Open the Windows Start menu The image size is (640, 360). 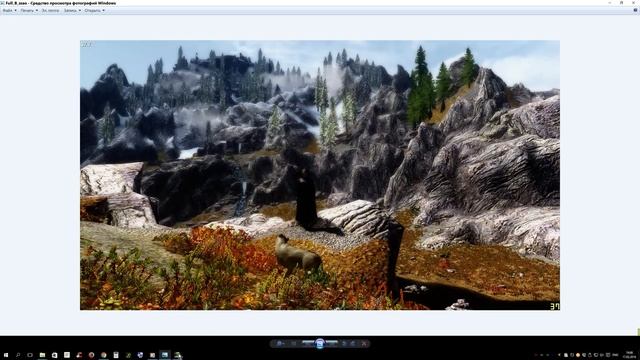point(6,355)
